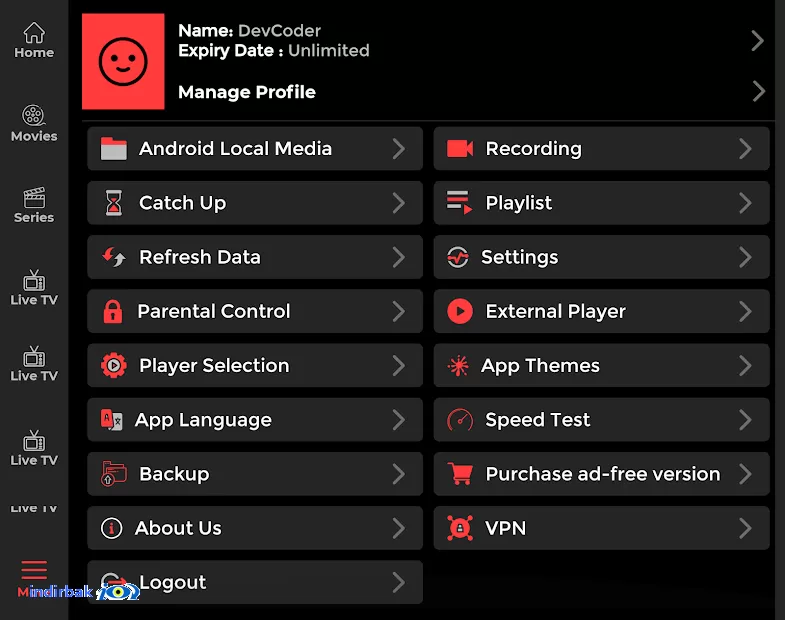Select the App Themes label
The image size is (785, 620).
(x=540, y=366)
